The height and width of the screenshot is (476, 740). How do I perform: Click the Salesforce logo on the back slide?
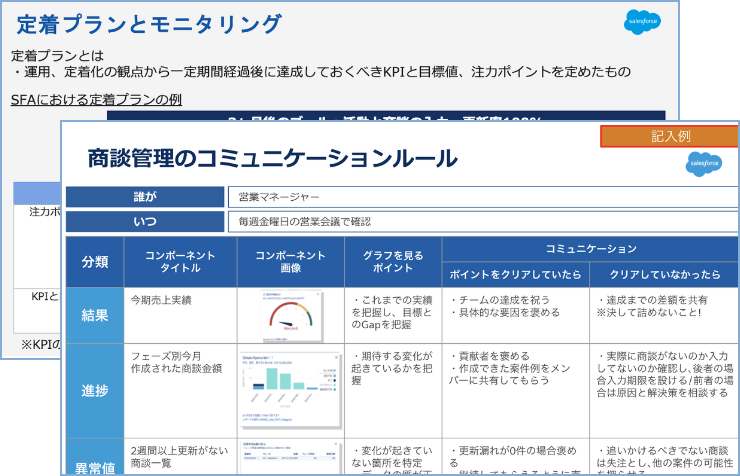[642, 21]
